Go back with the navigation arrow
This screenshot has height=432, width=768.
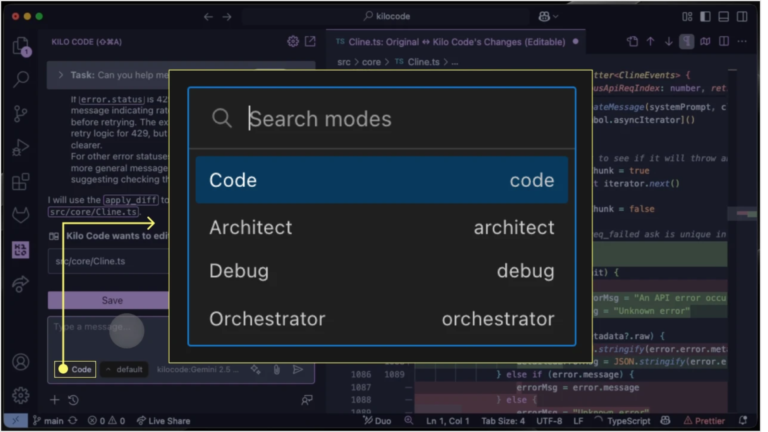(209, 17)
